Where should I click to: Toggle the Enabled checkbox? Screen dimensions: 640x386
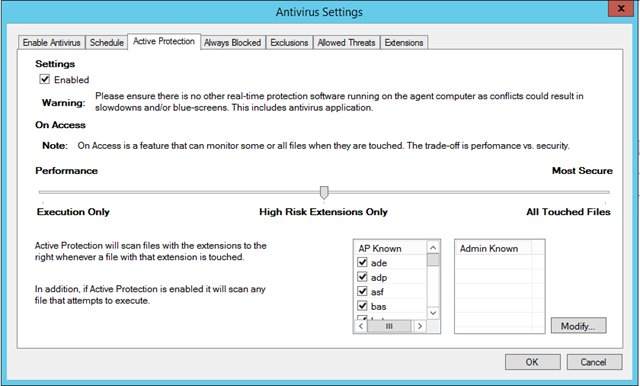click(44, 79)
